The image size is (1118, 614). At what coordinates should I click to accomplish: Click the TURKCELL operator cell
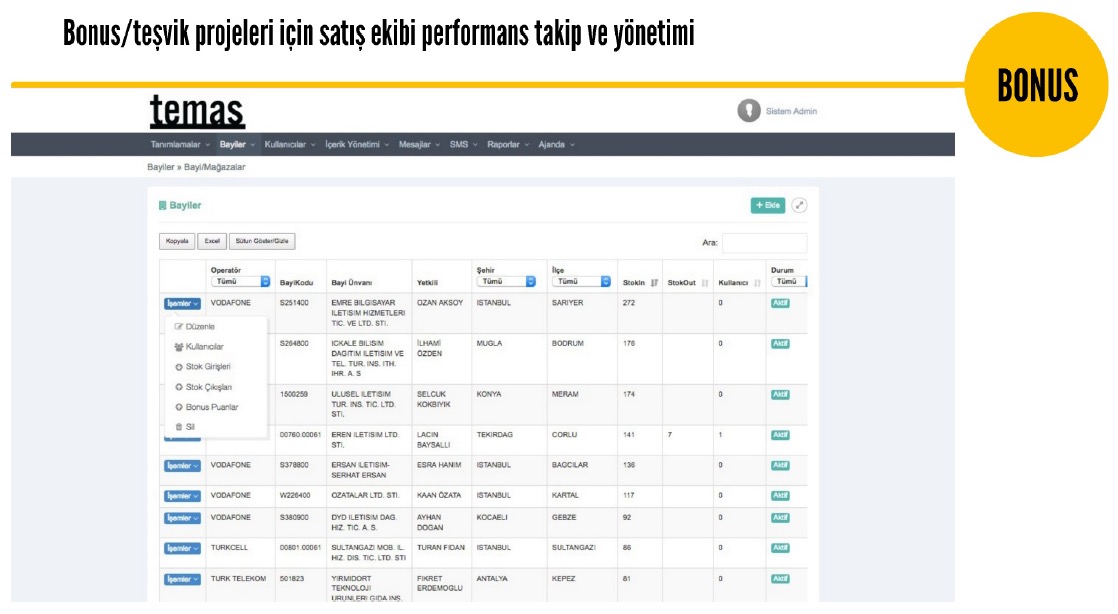(230, 548)
